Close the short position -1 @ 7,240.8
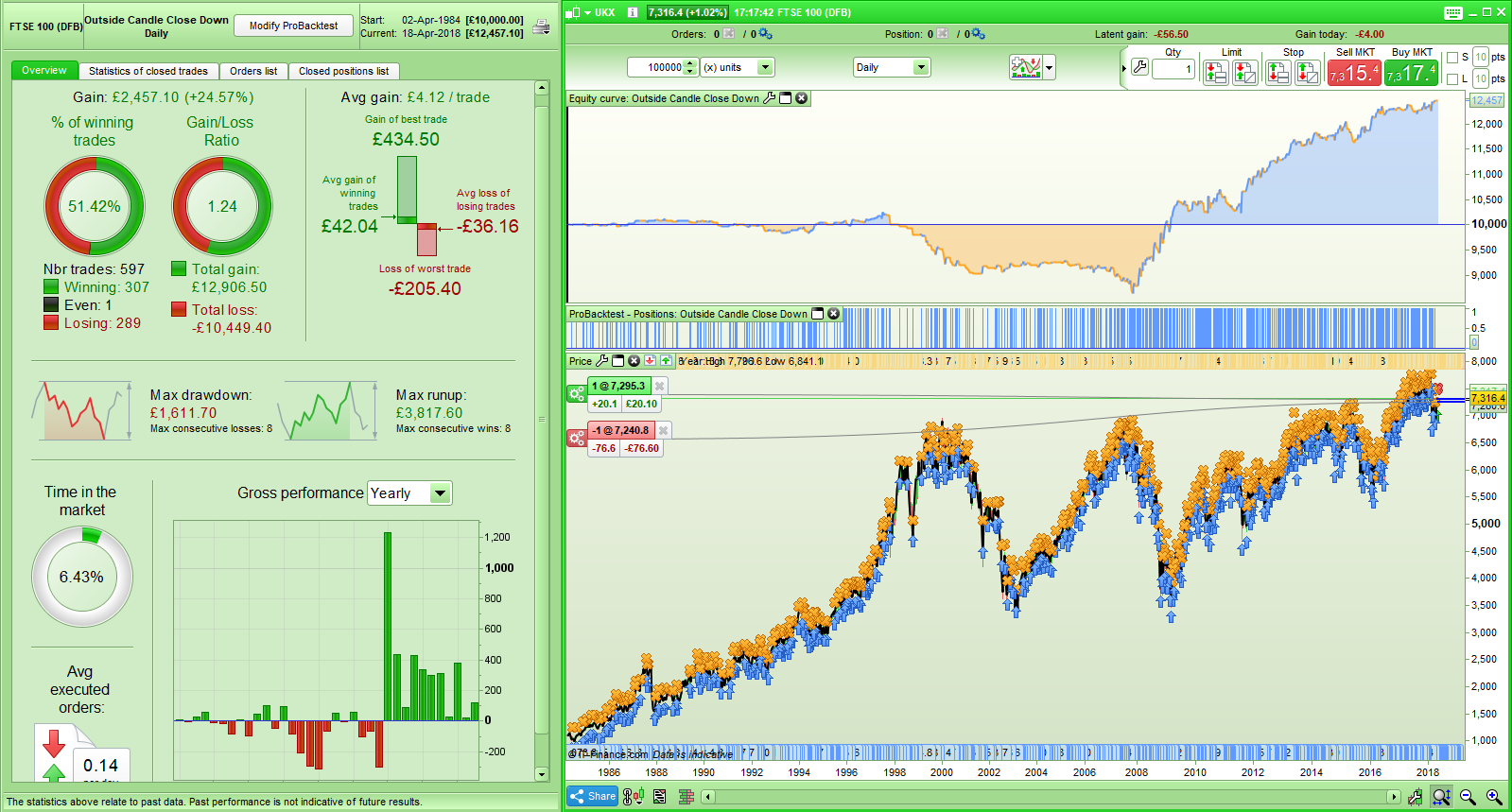 click(x=664, y=430)
